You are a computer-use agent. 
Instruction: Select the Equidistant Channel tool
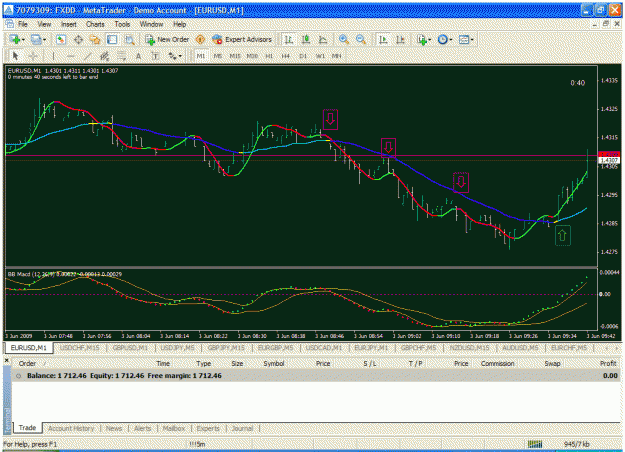(104, 56)
